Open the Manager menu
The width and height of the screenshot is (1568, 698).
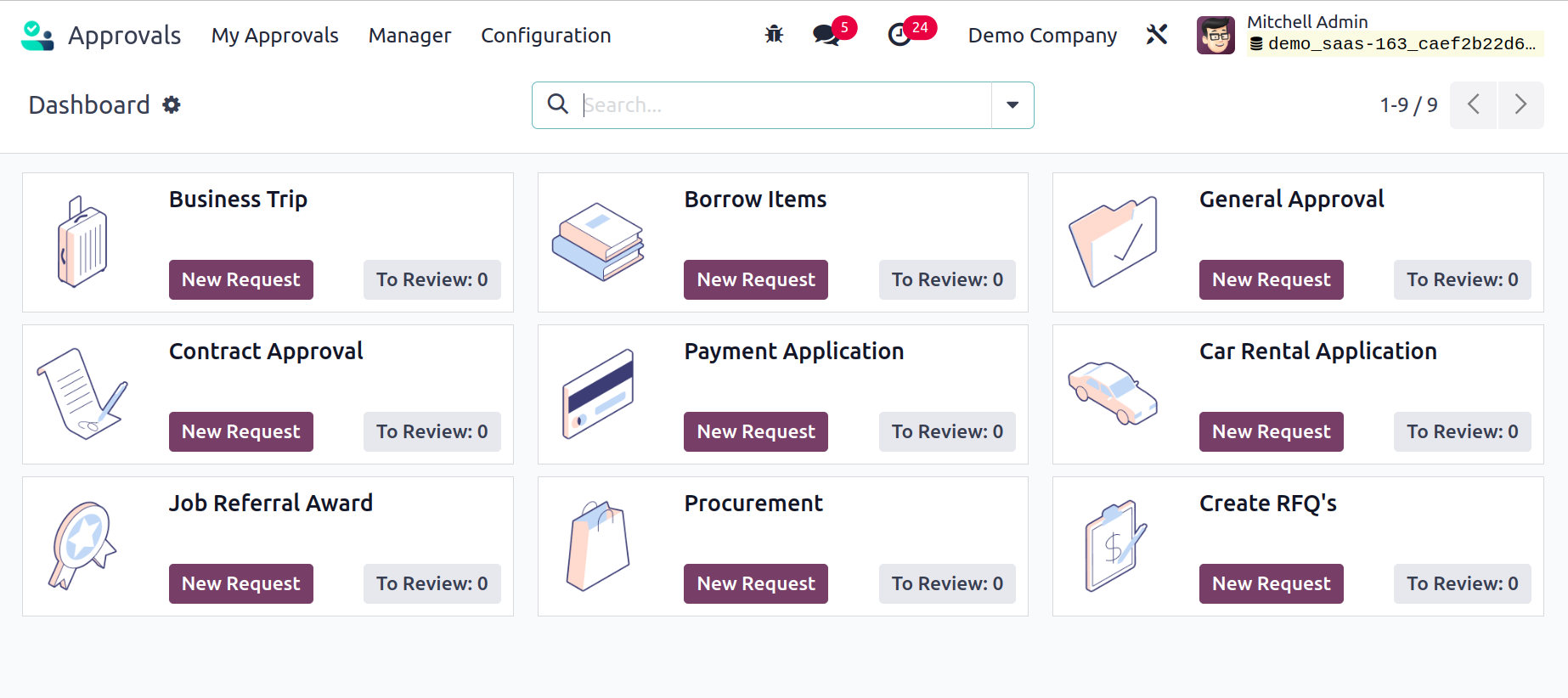click(409, 36)
